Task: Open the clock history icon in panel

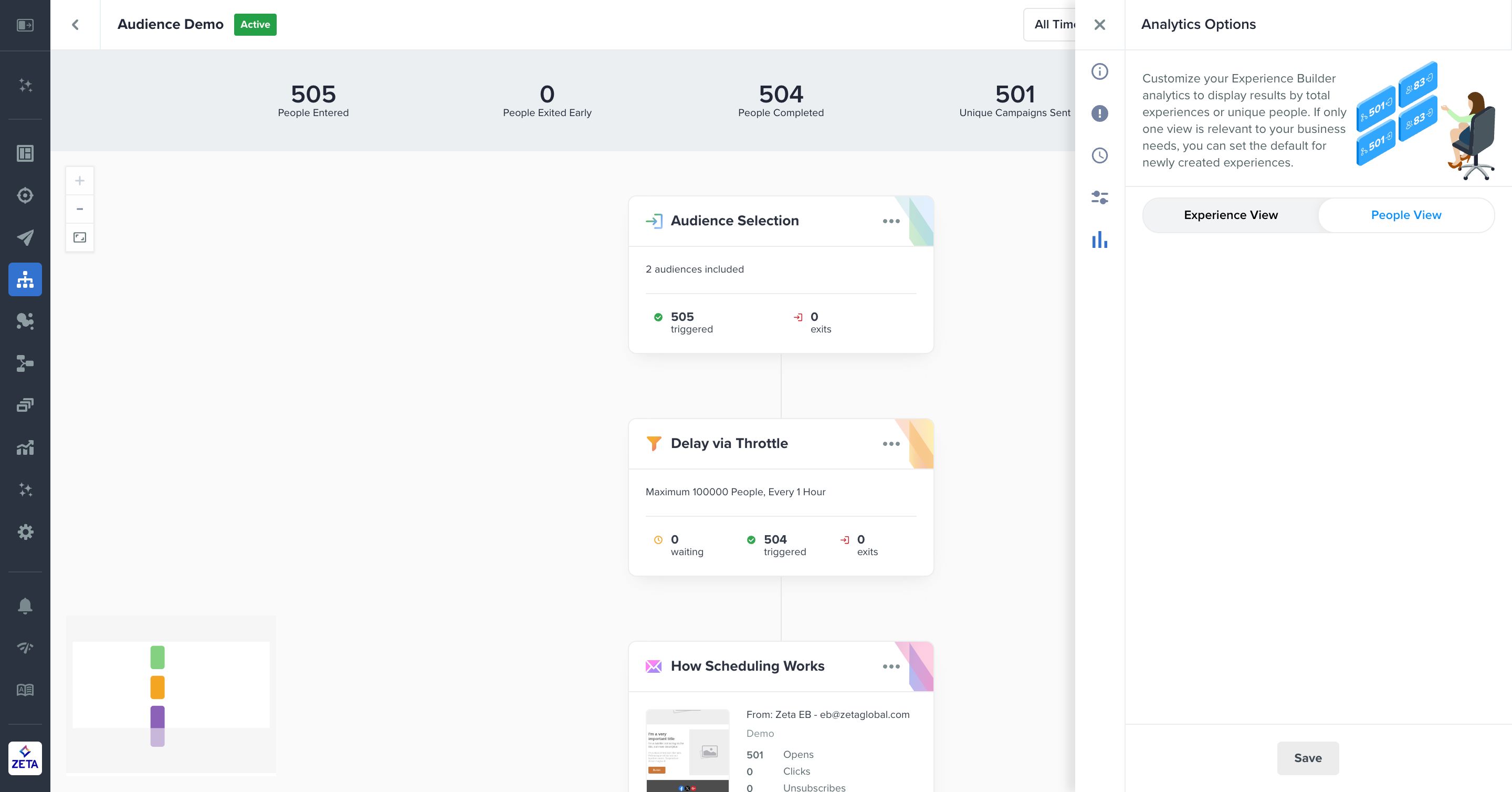Action: (1099, 155)
